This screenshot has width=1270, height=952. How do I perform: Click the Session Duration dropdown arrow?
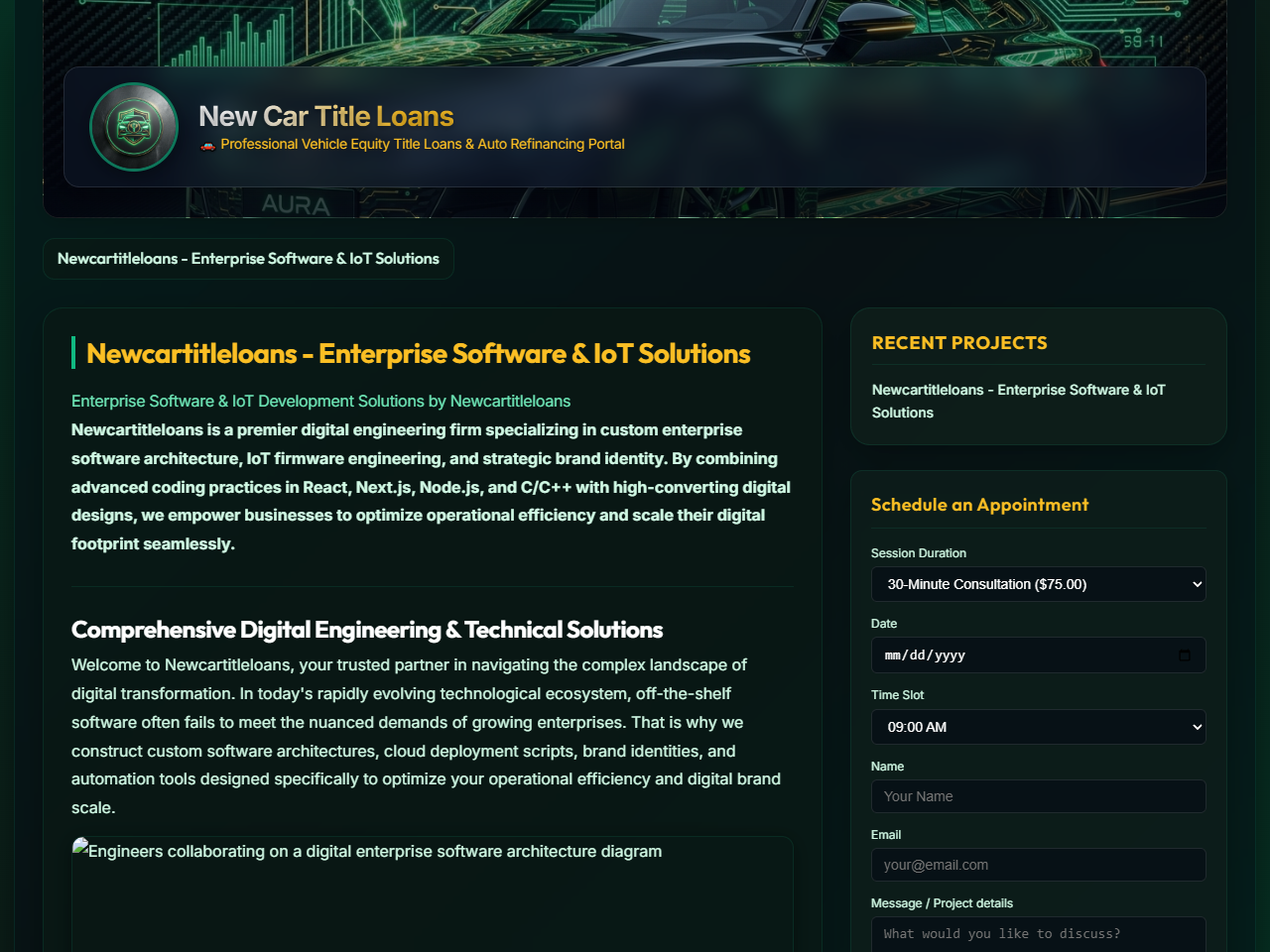pyautogui.click(x=1197, y=584)
